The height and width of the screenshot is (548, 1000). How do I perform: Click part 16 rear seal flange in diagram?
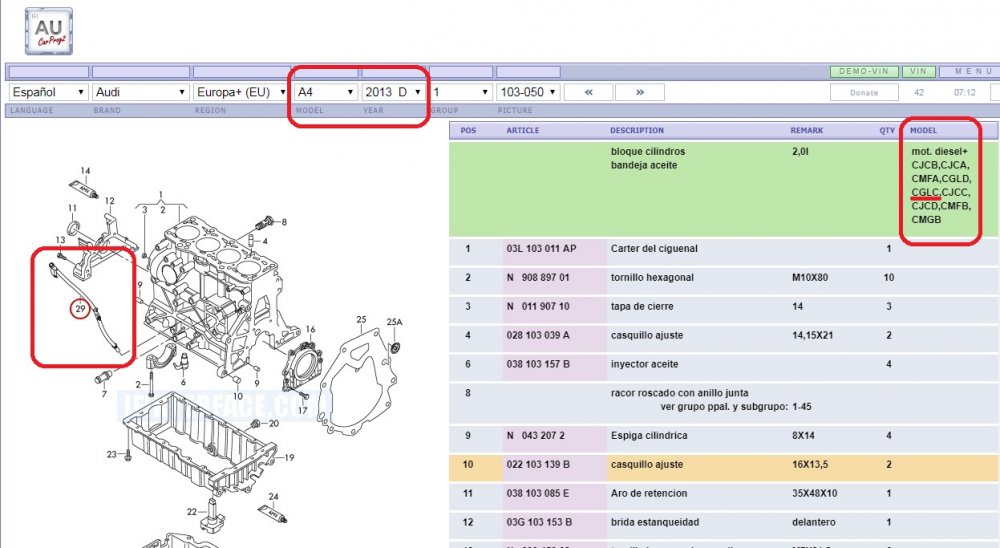click(x=300, y=360)
